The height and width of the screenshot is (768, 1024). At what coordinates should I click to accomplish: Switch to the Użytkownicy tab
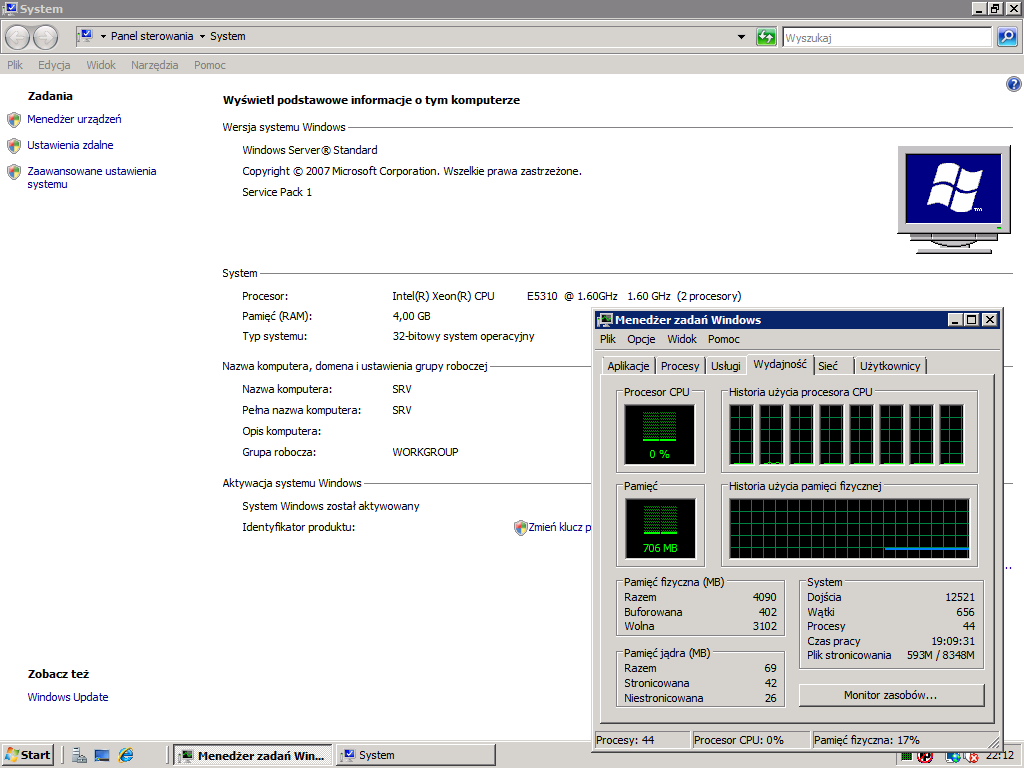click(889, 366)
